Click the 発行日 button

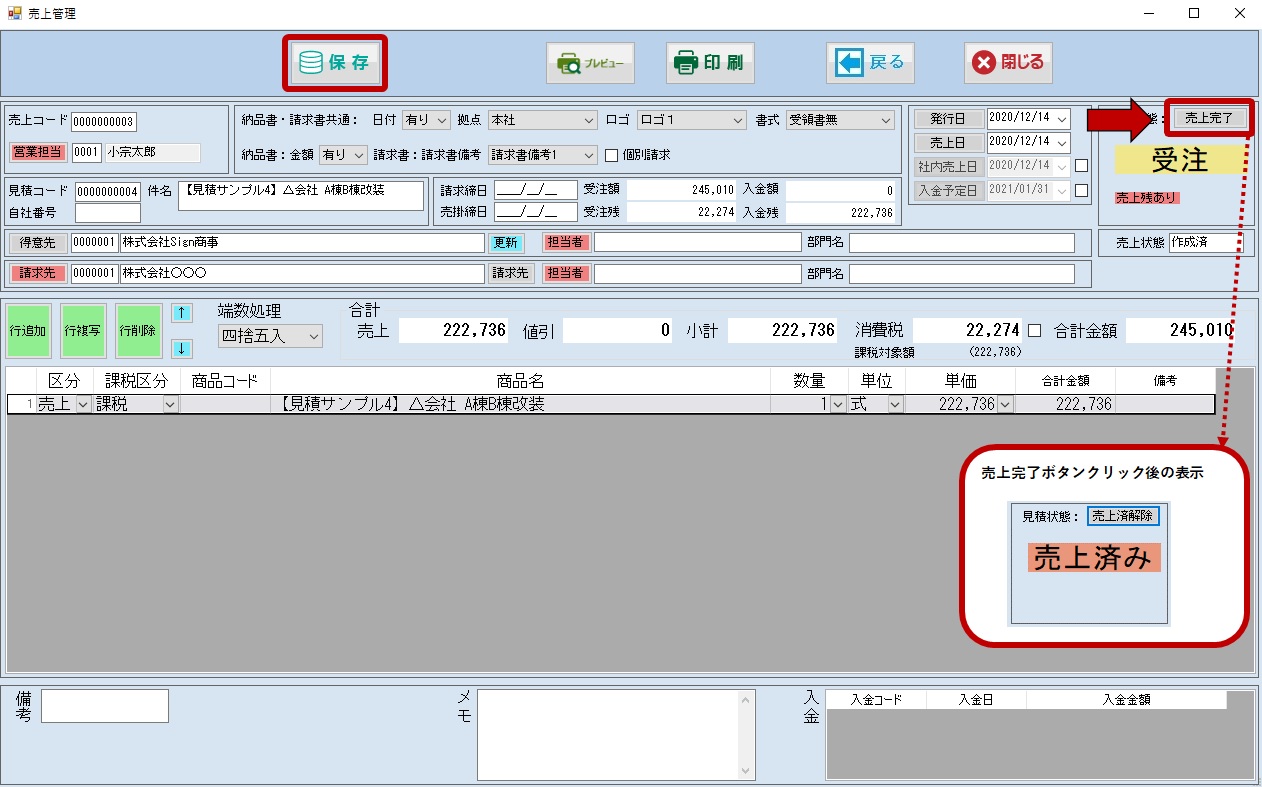coord(947,119)
